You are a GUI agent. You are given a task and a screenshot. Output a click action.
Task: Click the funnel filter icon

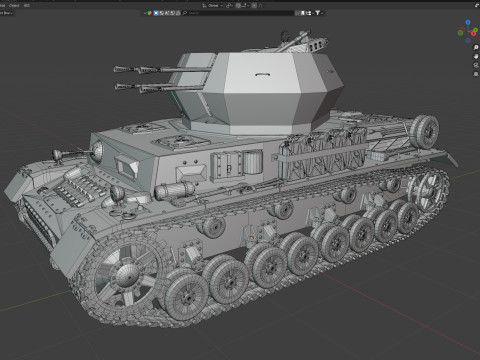coord(318,13)
